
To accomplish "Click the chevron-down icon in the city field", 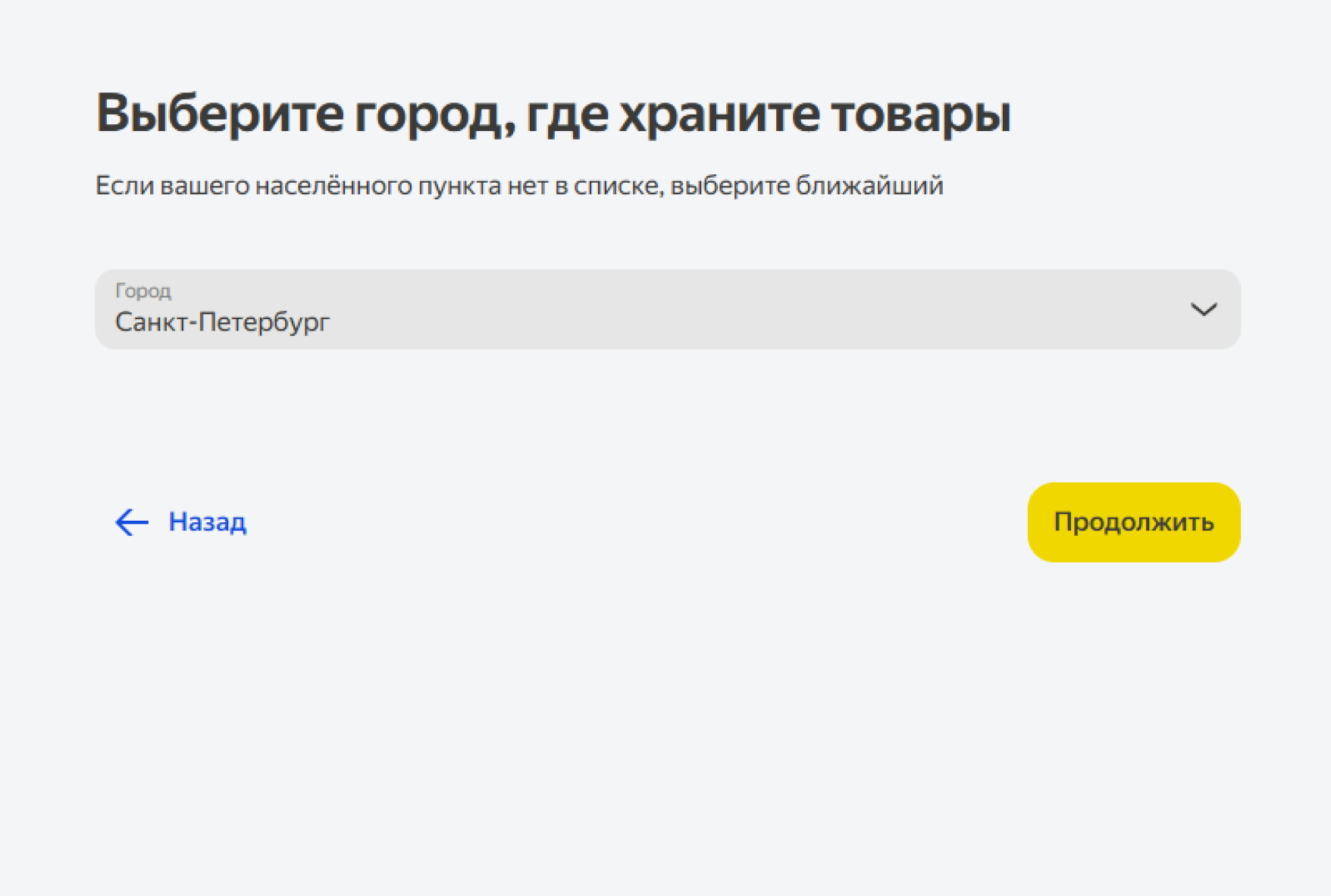I will (x=1203, y=309).
